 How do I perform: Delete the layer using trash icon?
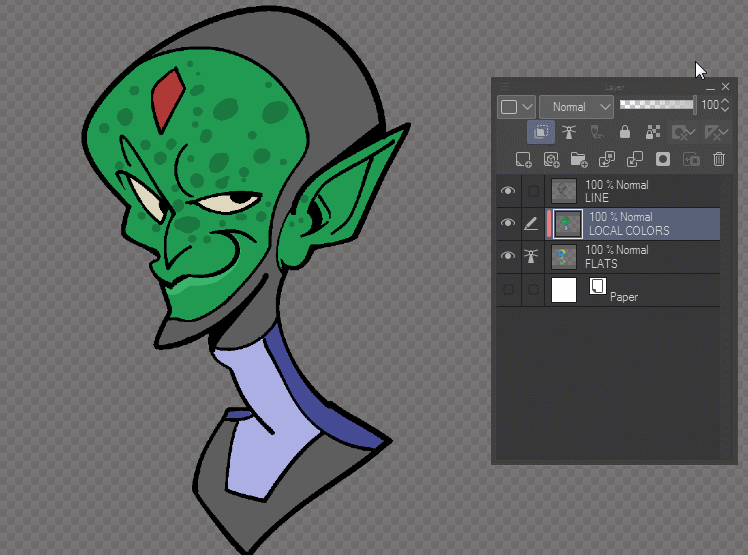click(718, 159)
